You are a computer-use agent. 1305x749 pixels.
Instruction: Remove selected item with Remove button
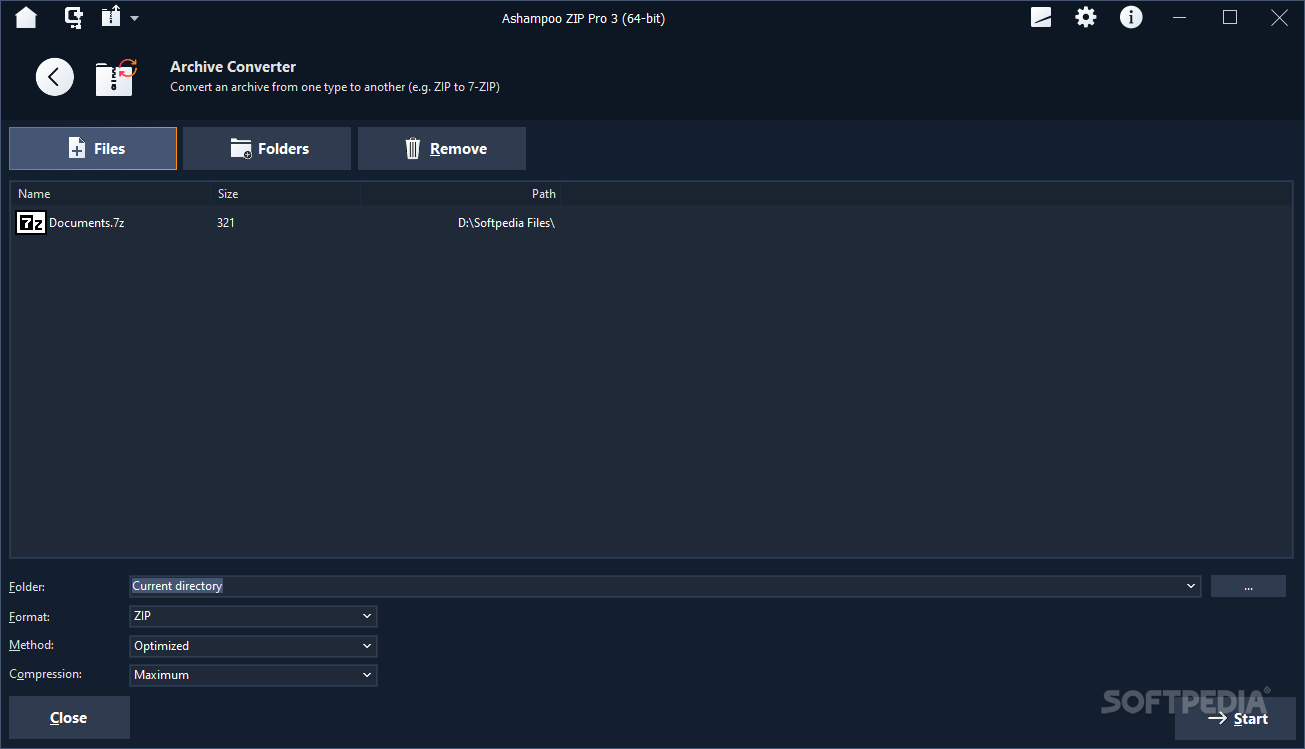click(x=442, y=148)
